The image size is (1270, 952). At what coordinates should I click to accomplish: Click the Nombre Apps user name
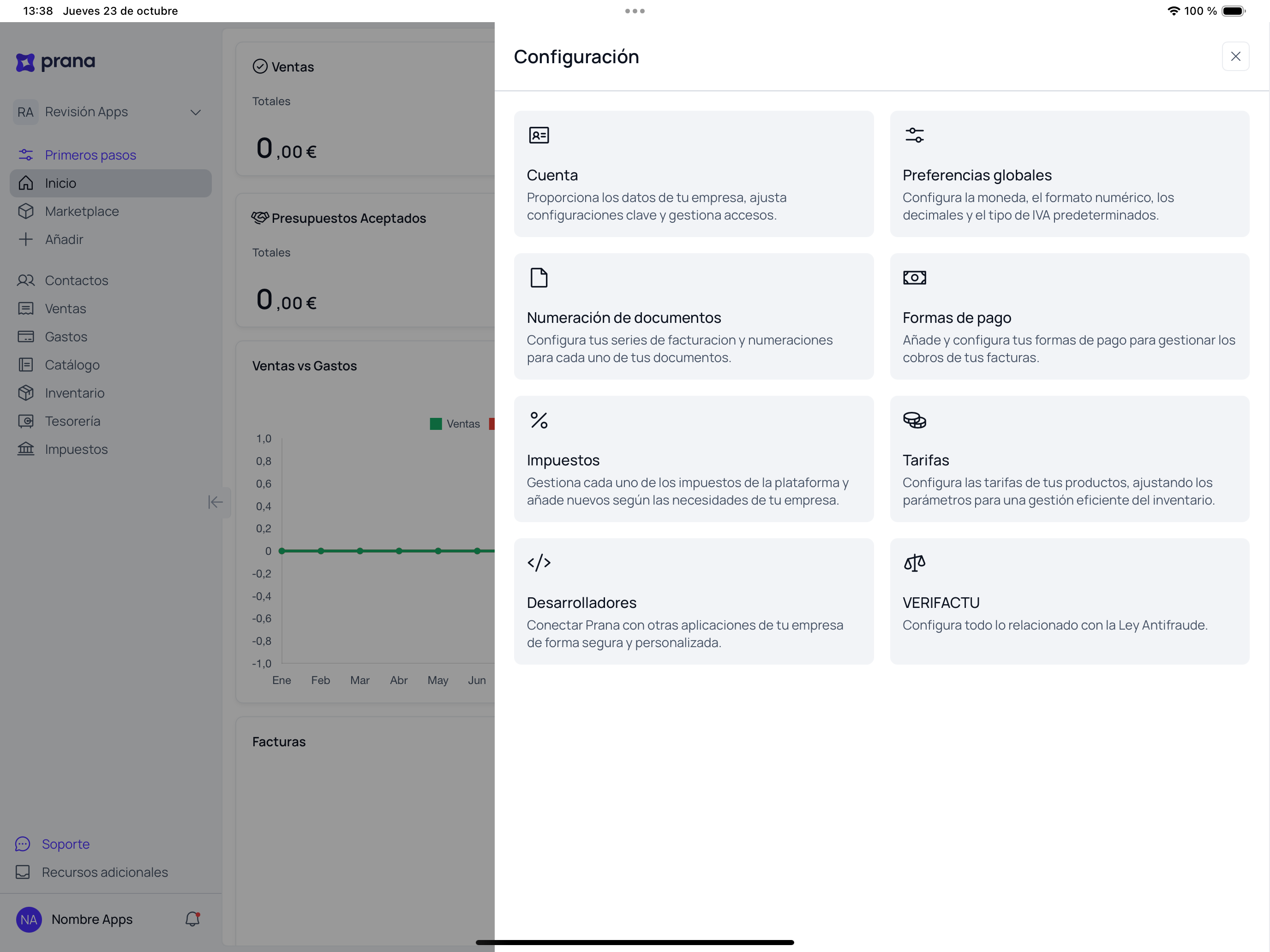[x=92, y=919]
